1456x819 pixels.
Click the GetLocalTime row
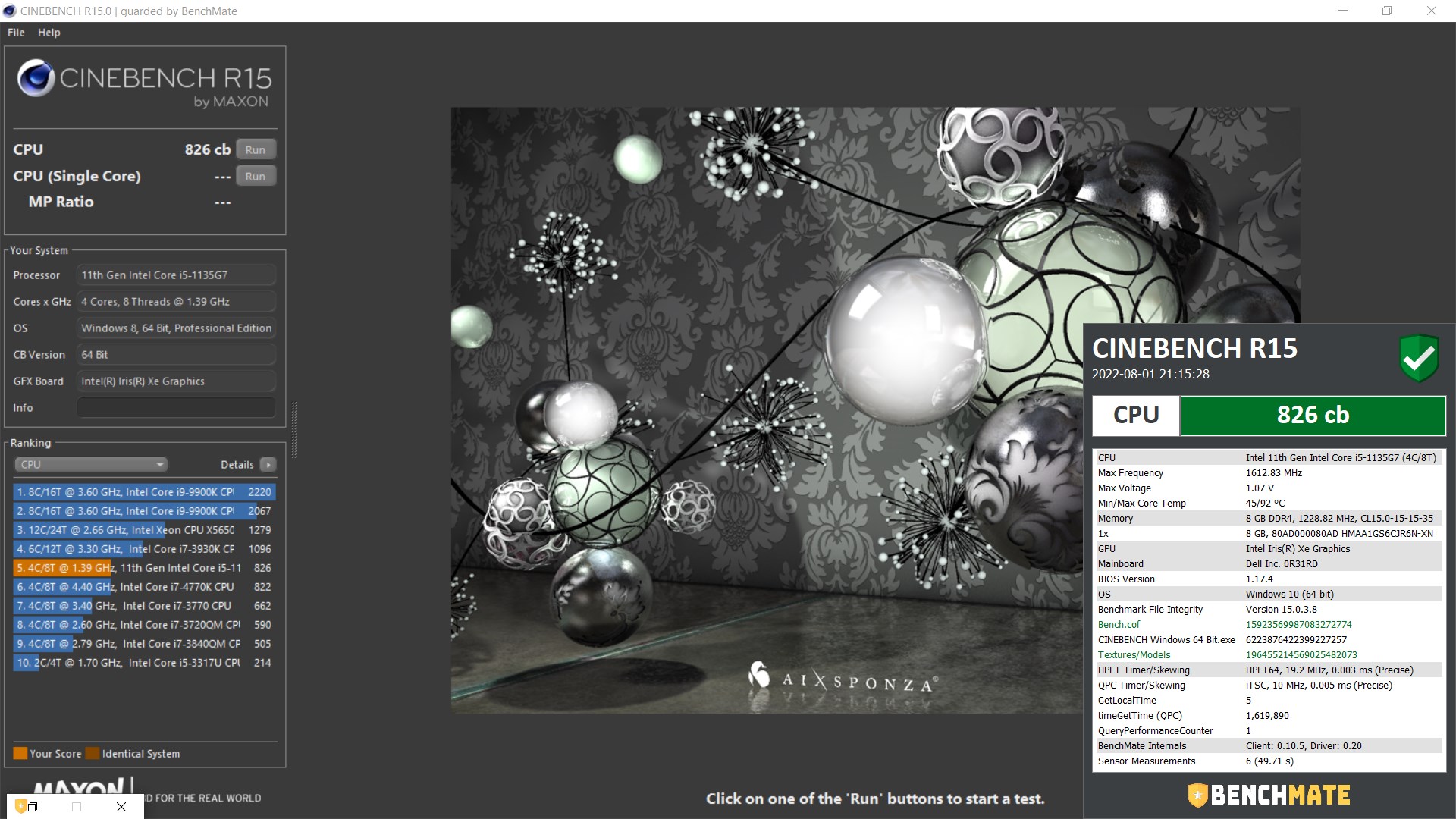[1268, 700]
